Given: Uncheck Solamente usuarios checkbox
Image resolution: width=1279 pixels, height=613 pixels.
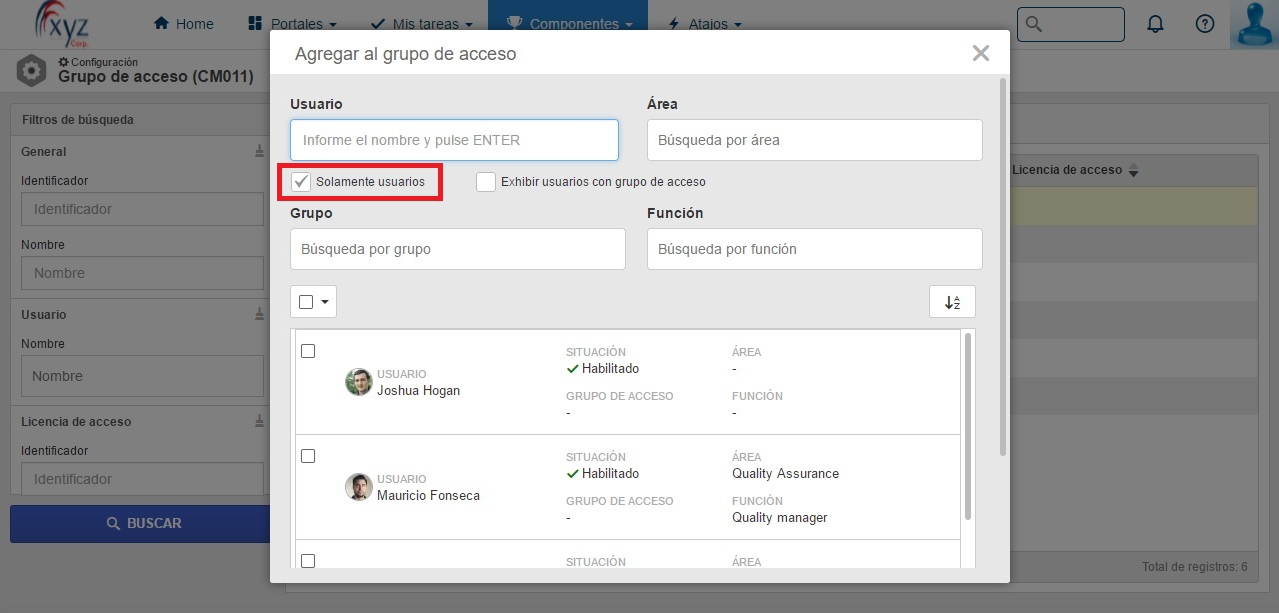Looking at the screenshot, I should (x=301, y=182).
